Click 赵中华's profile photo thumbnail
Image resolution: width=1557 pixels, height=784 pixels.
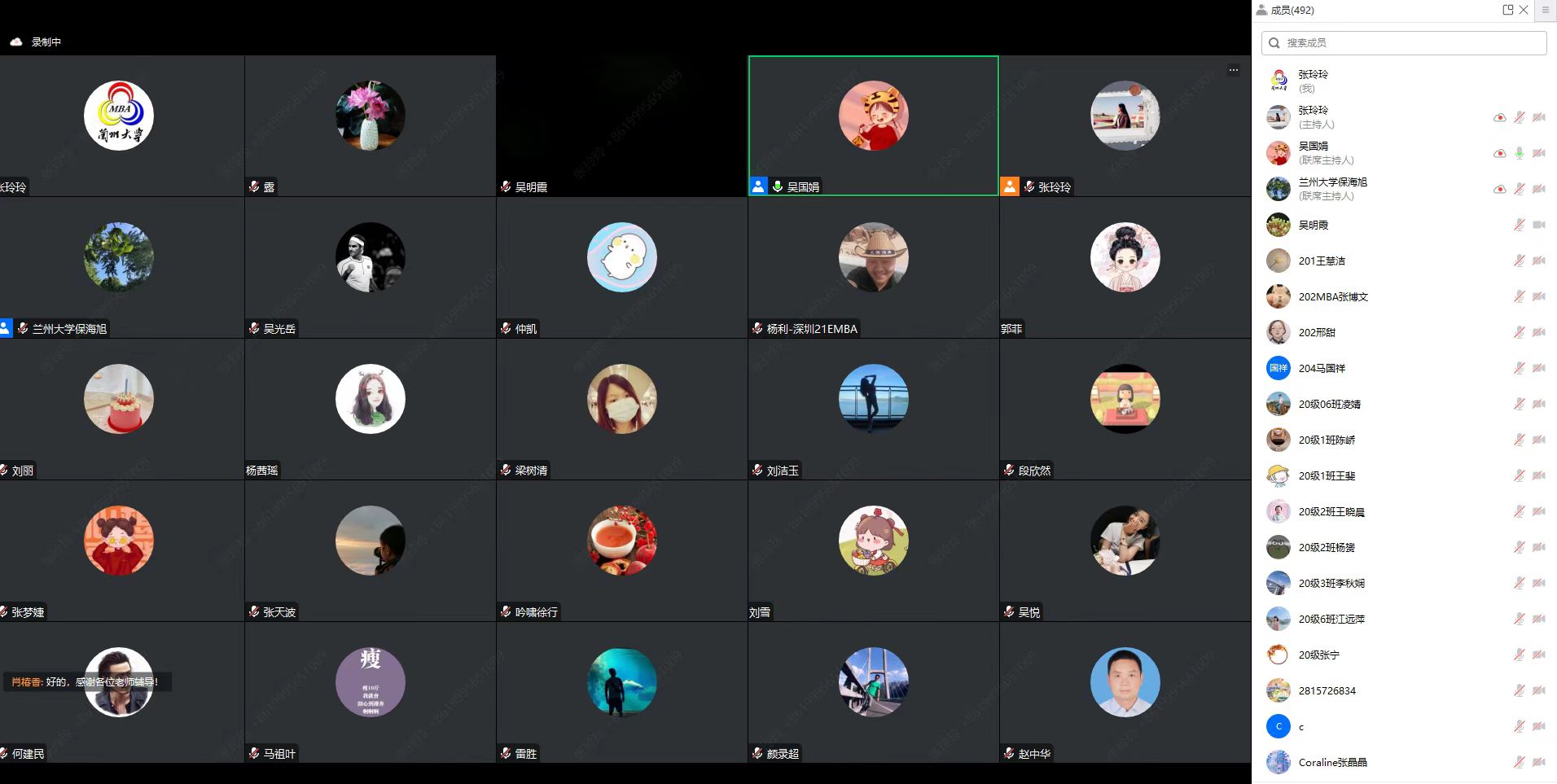click(1125, 682)
